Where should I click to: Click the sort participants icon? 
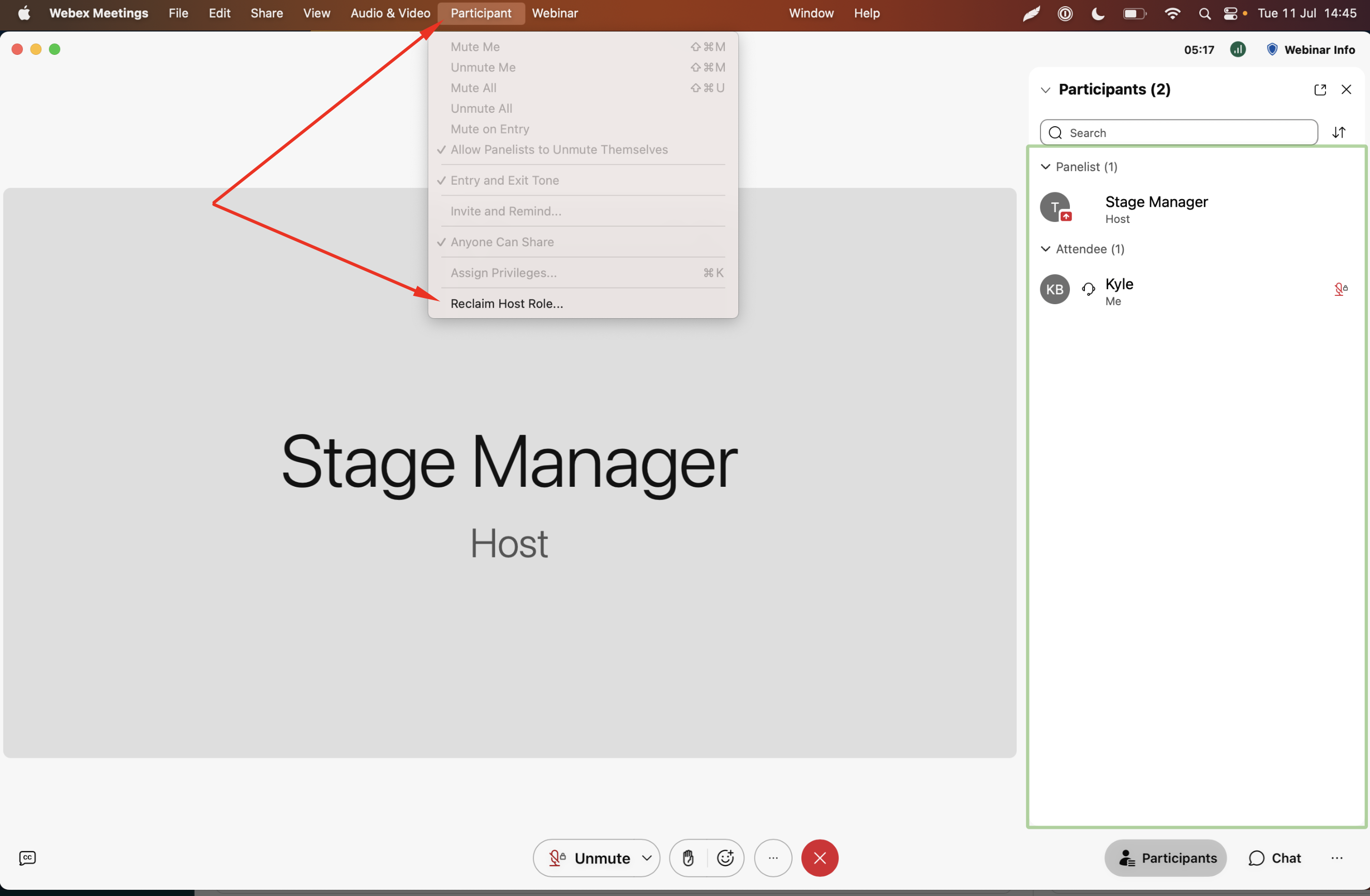1339,133
